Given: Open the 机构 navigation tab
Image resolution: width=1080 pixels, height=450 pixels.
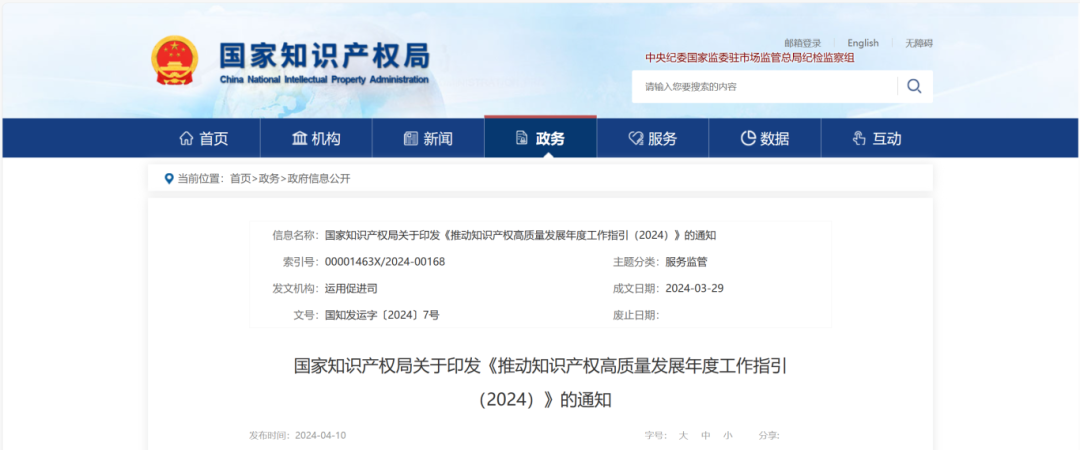Looking at the screenshot, I should 316,139.
